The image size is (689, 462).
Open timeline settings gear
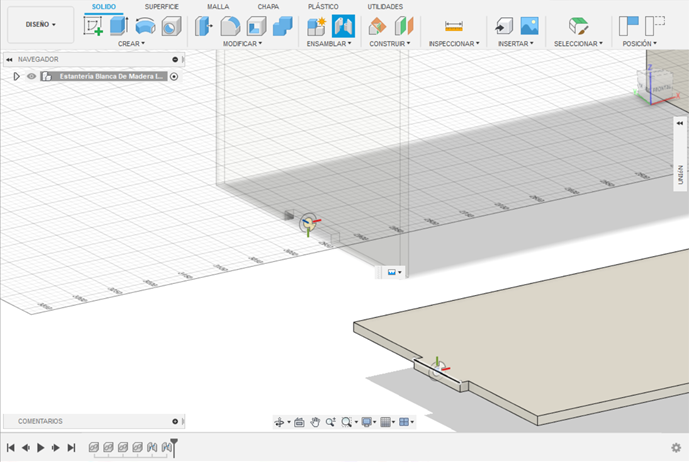click(x=676, y=447)
